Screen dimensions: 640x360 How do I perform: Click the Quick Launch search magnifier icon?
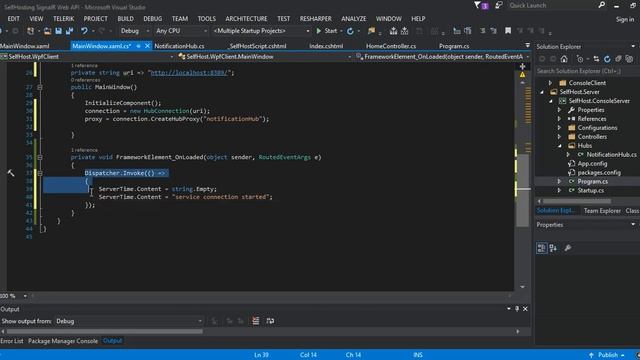point(602,5)
